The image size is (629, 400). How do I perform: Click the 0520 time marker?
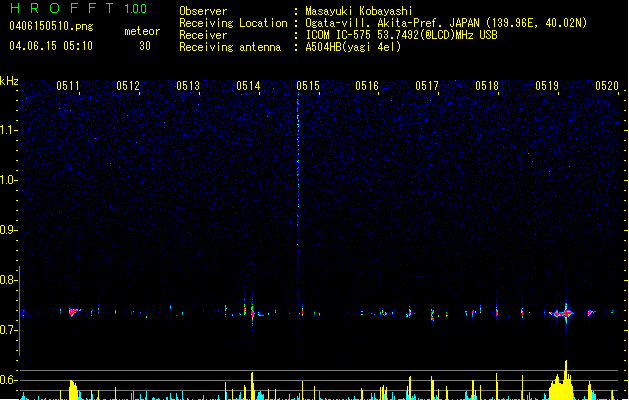click(607, 86)
